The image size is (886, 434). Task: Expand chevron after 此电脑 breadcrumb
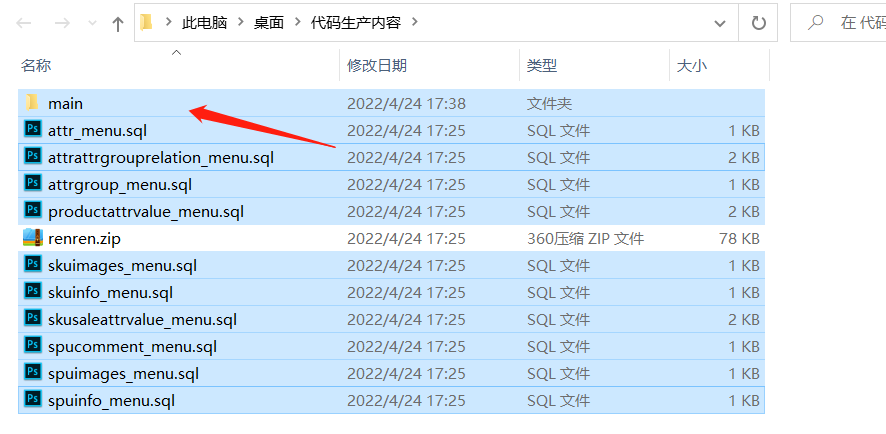tap(241, 23)
